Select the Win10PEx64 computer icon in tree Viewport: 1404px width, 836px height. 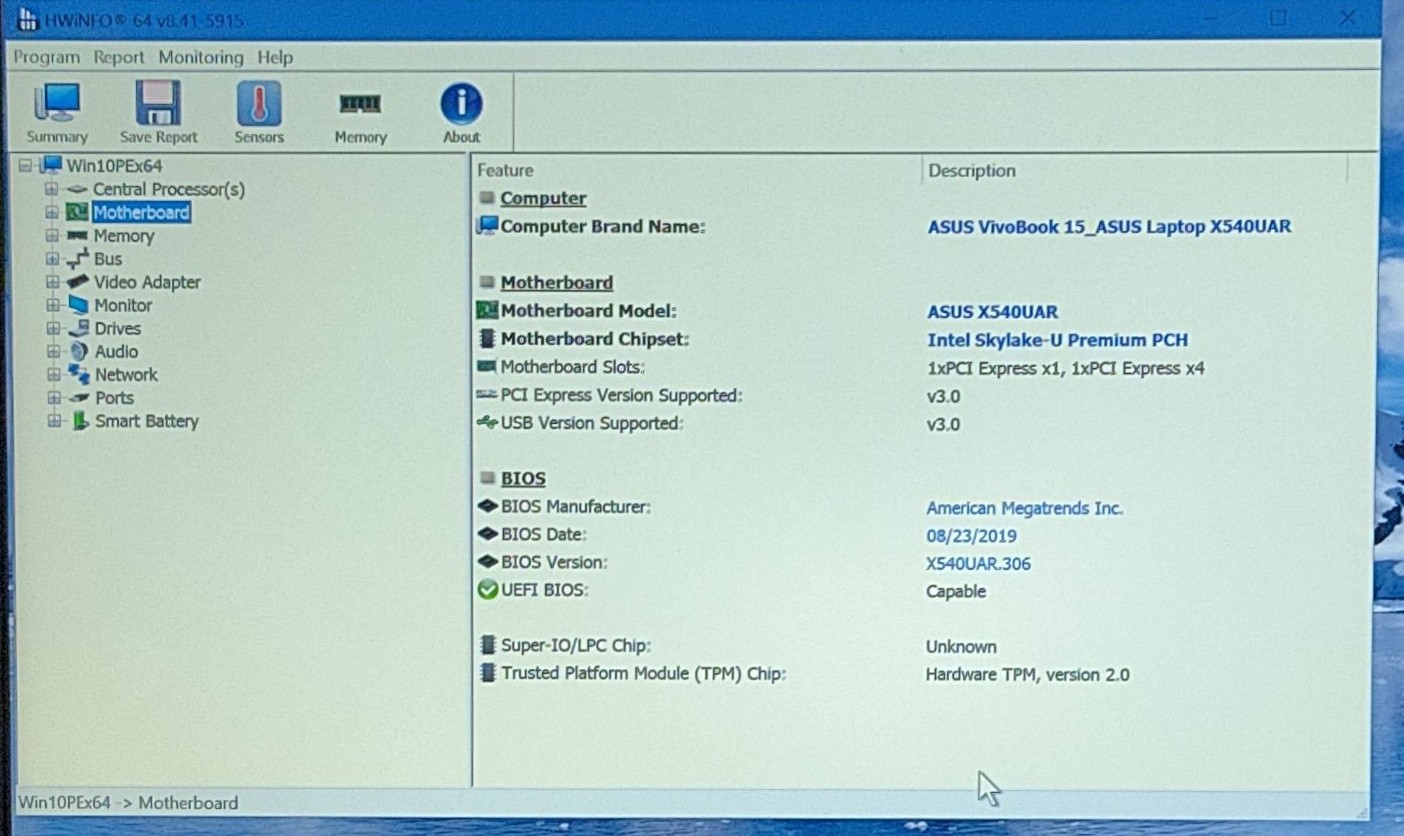pyautogui.click(x=51, y=166)
